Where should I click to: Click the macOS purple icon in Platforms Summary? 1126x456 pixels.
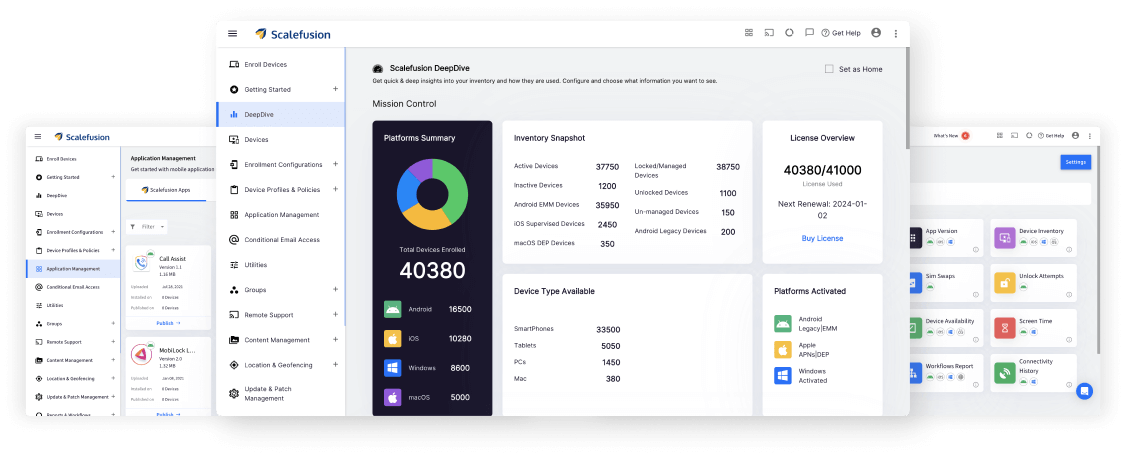tap(392, 397)
